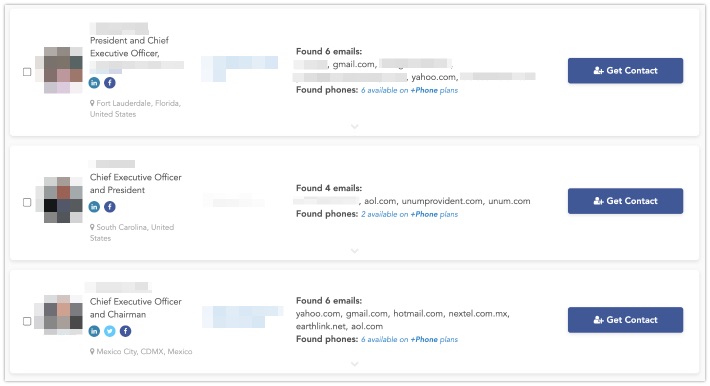Screen dimensions: 710x386
Task: Open LinkedIn icon for Mexico City contact
Action: coord(94,331)
